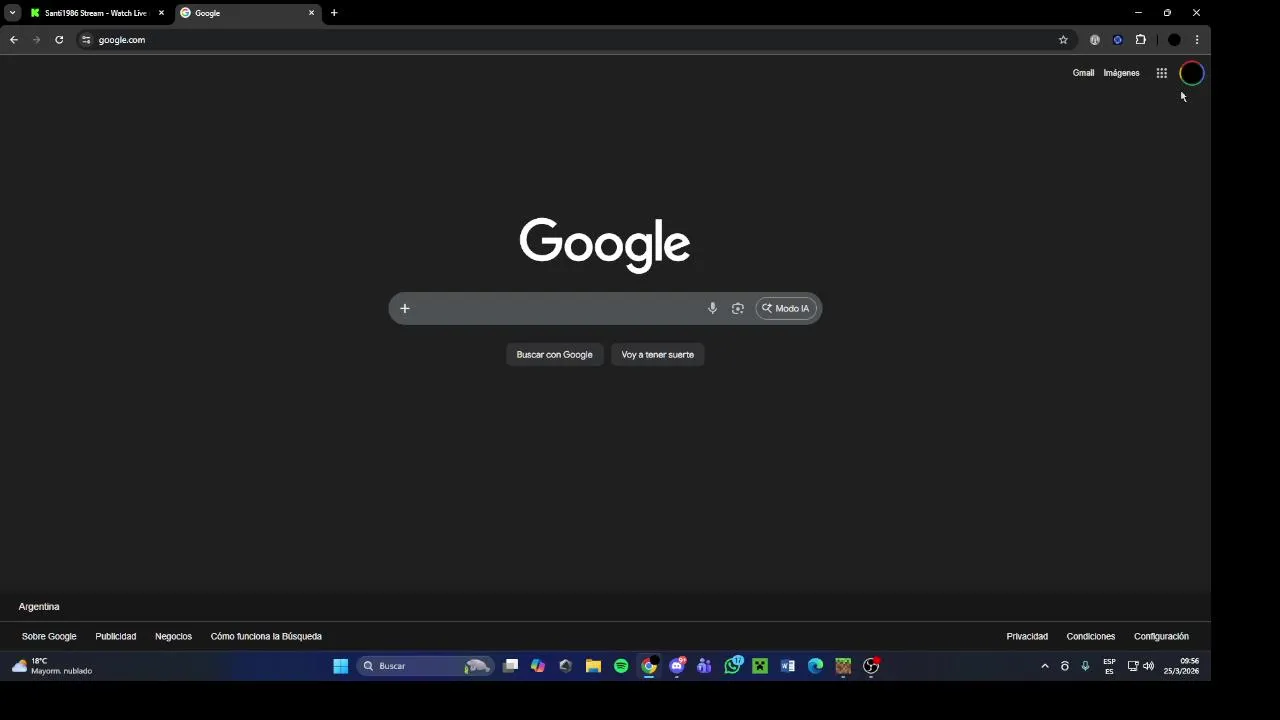The image size is (1280, 720).
Task: Open Discord from taskbar
Action: 677,666
